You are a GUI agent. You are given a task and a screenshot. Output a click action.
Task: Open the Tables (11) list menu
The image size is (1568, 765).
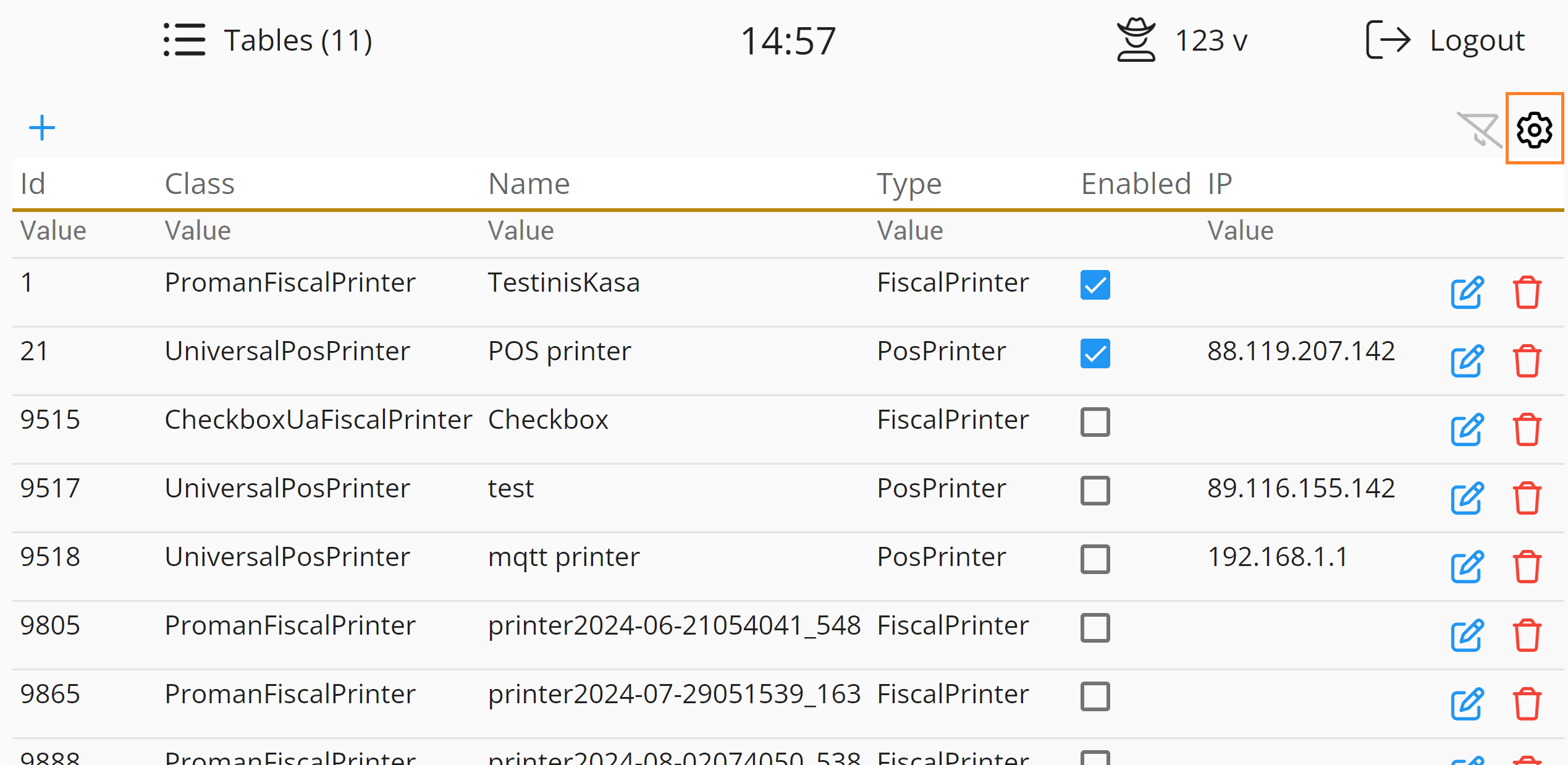pos(268,41)
